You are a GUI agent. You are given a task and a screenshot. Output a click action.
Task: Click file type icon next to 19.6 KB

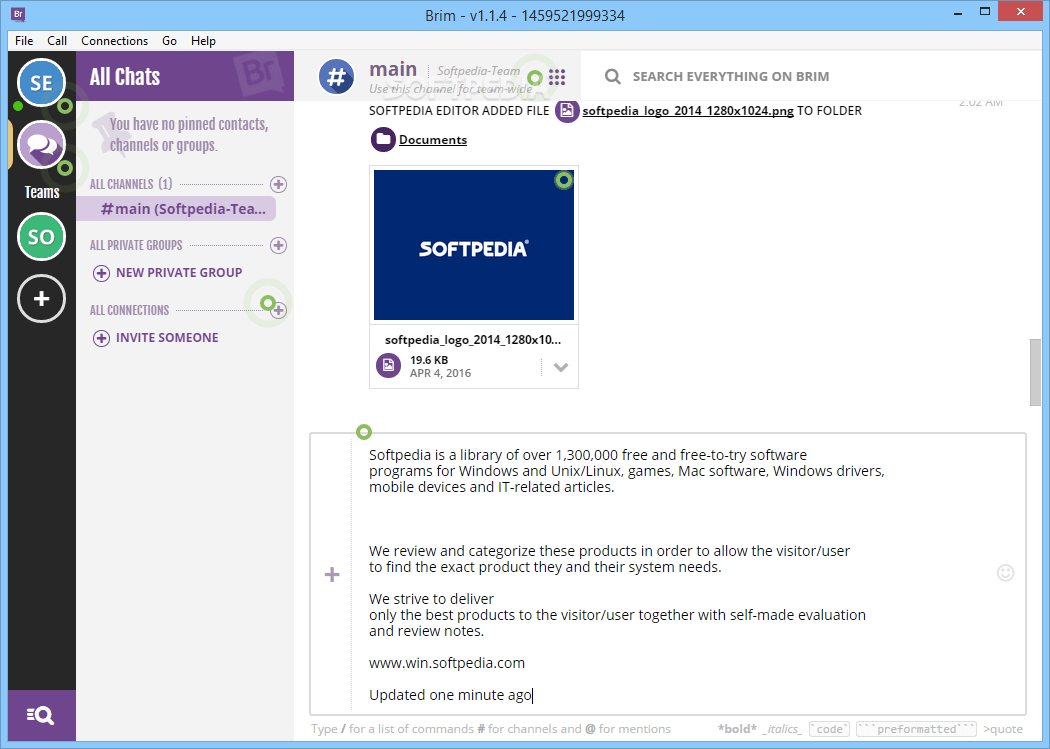388,365
